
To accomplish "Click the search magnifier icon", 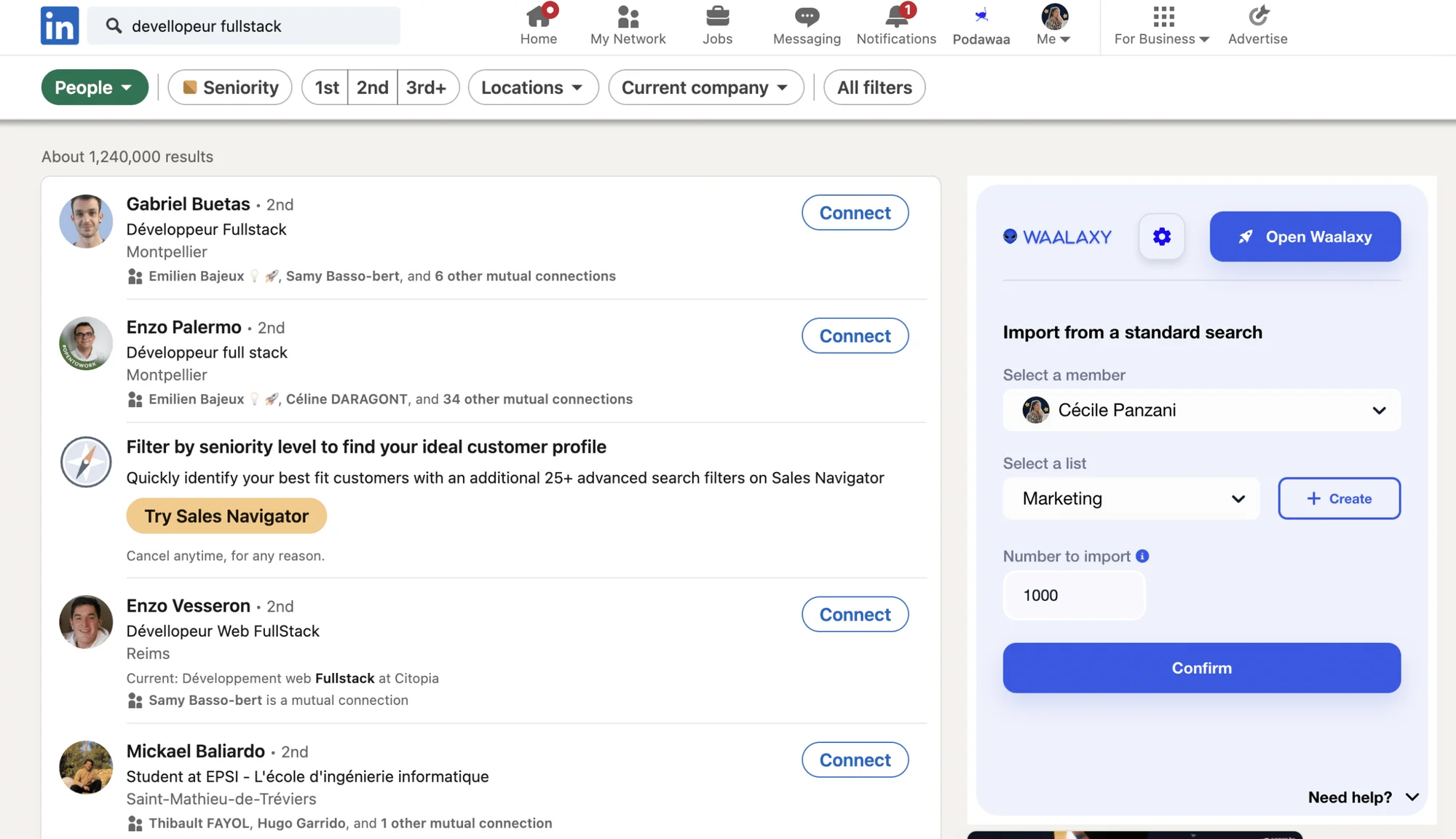I will point(114,26).
